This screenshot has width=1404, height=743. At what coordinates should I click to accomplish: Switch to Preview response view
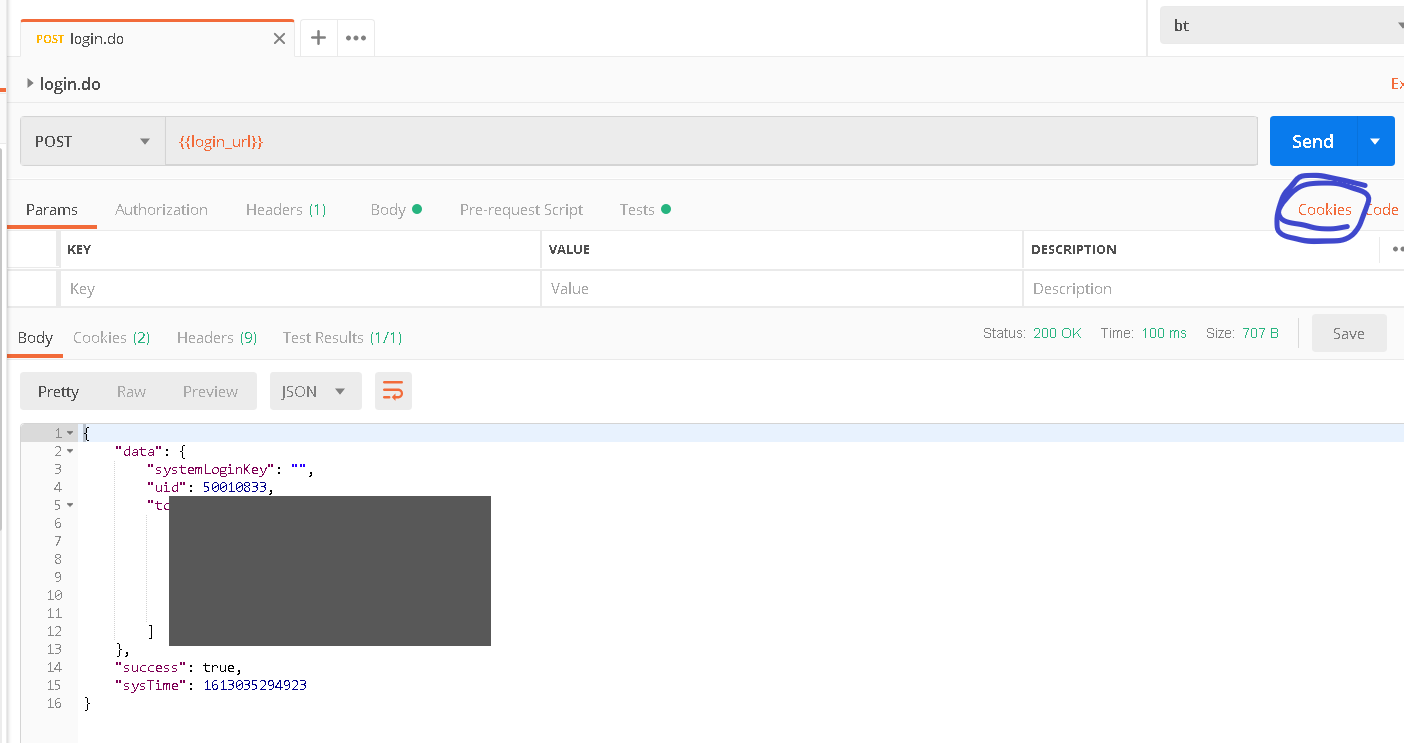[x=209, y=391]
